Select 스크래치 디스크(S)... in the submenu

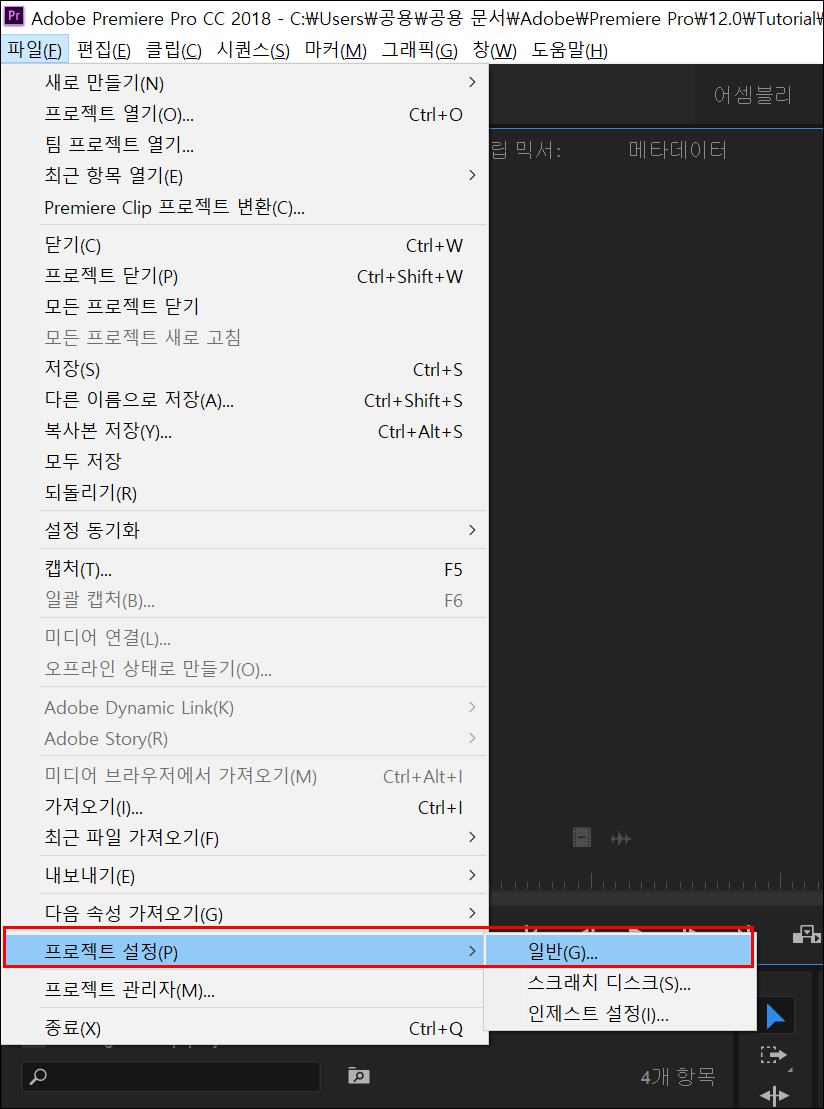tap(619, 983)
